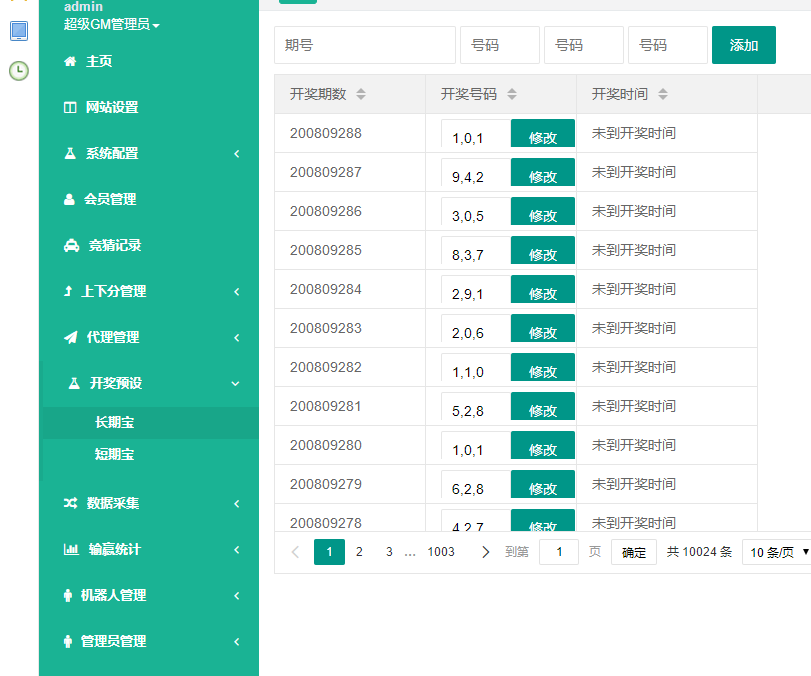Viewport: 811px width, 676px height.
Task: Expand the 代理管理 menu section
Action: (237, 337)
